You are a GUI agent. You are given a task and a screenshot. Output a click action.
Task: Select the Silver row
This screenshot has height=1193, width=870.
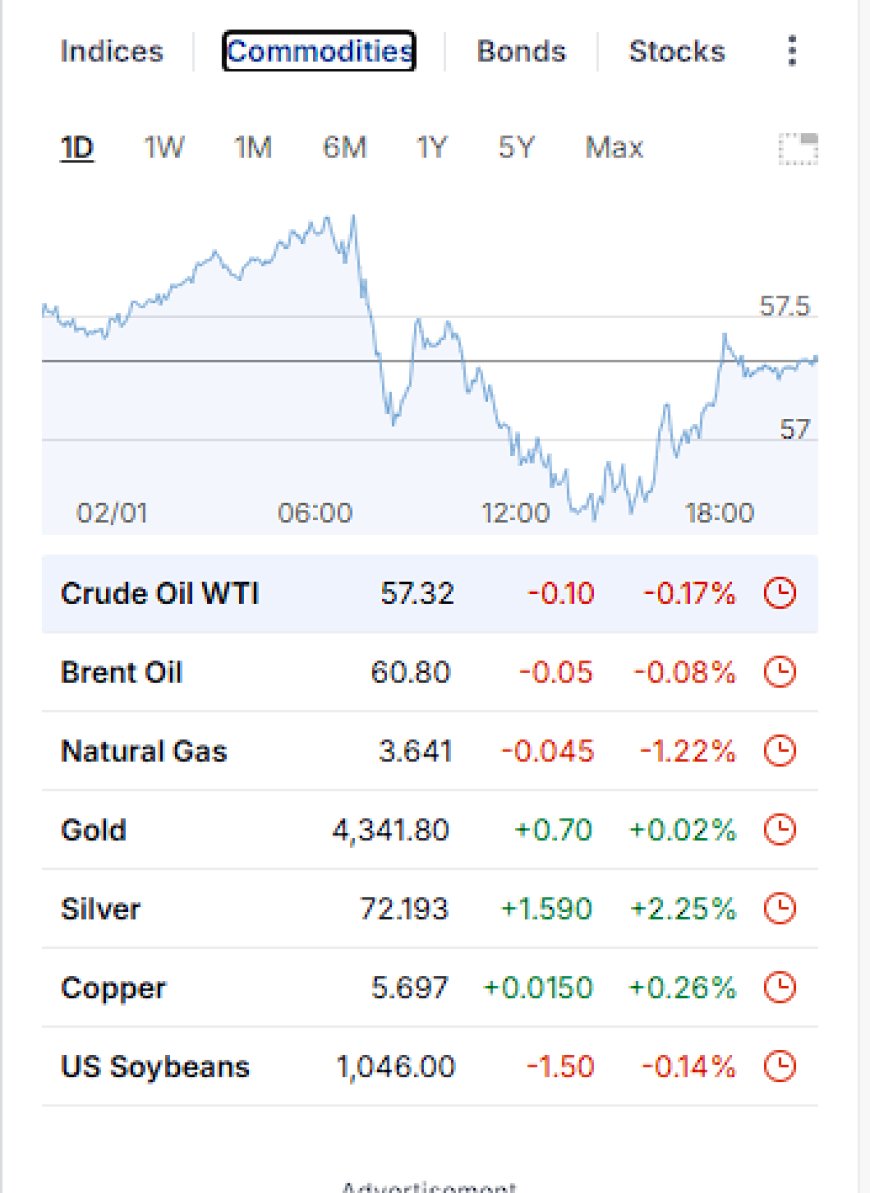[430, 908]
